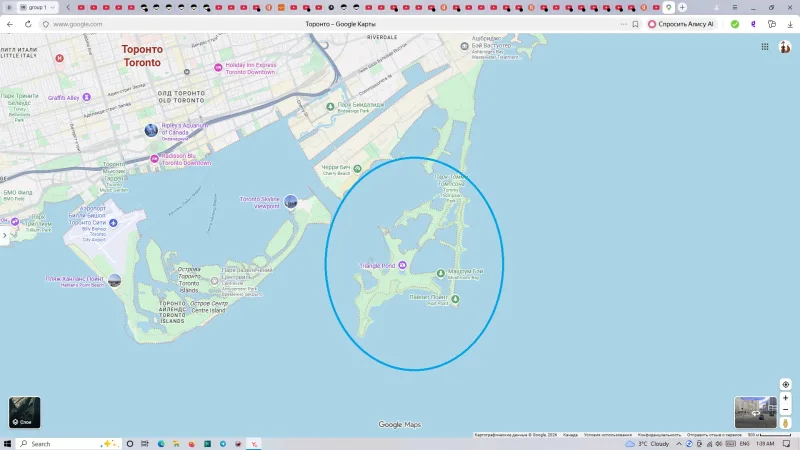Open File Explorer from the taskbar
The image size is (800, 450).
click(x=176, y=444)
